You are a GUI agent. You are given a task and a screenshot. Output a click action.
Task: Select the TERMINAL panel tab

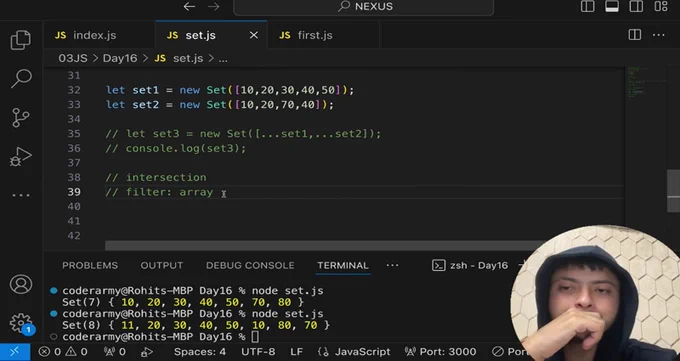click(343, 265)
